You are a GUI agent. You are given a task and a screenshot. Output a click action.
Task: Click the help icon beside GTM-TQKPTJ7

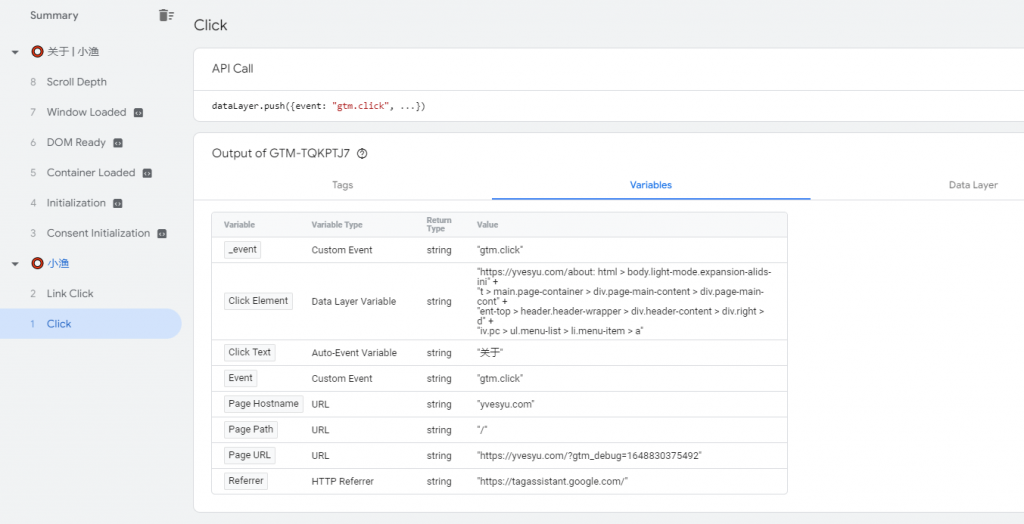point(362,154)
